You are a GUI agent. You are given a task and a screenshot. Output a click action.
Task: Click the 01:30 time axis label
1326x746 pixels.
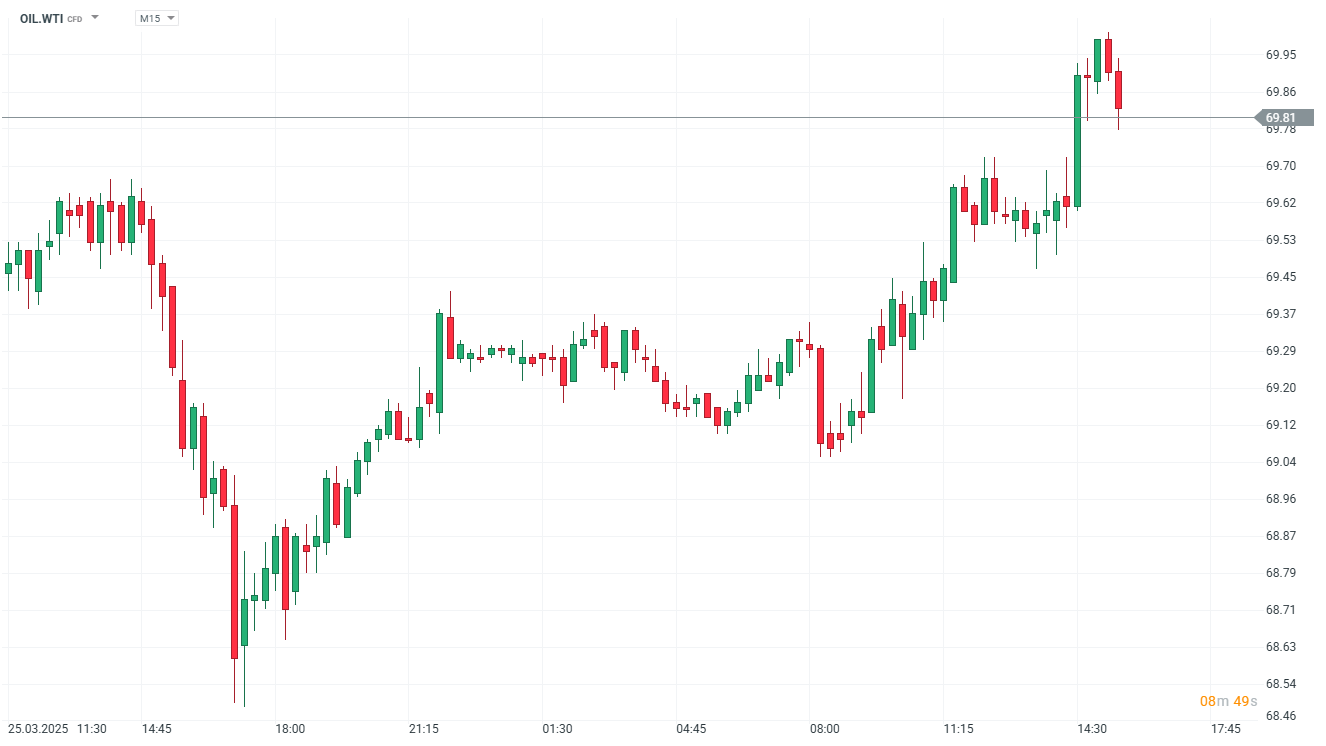(557, 729)
